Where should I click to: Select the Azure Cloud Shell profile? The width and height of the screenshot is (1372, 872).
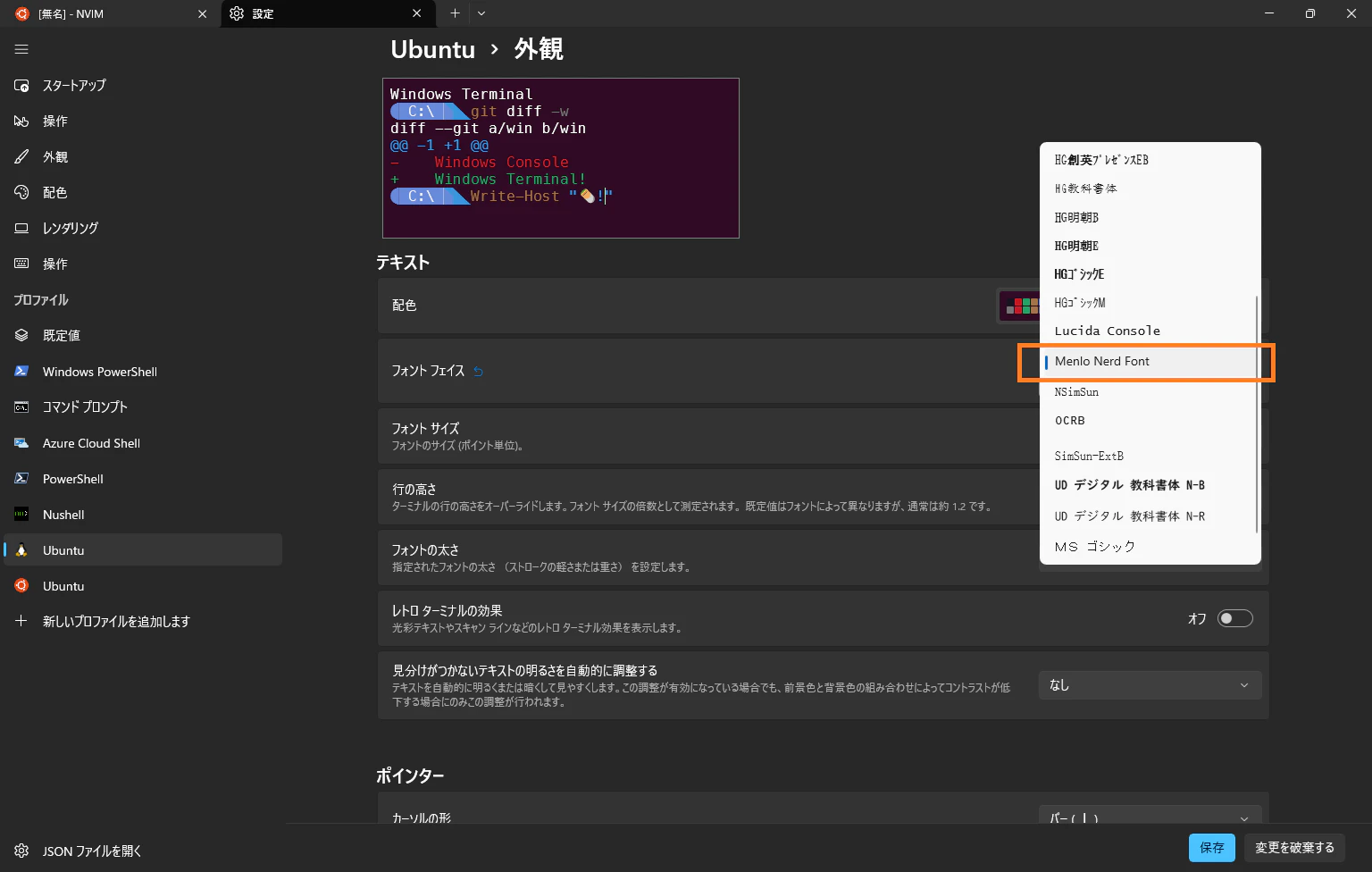[143, 442]
